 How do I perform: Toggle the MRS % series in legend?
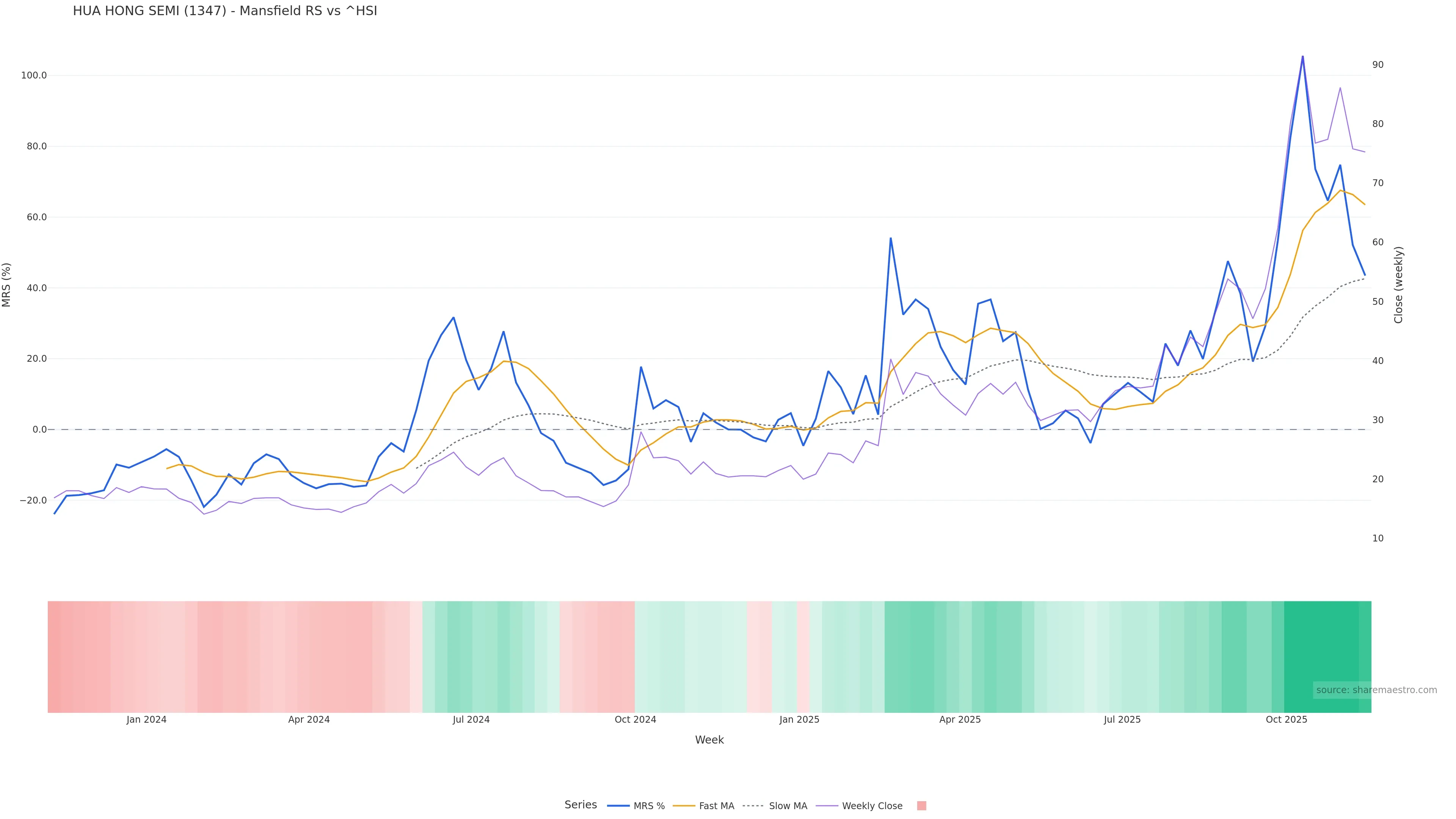click(648, 806)
